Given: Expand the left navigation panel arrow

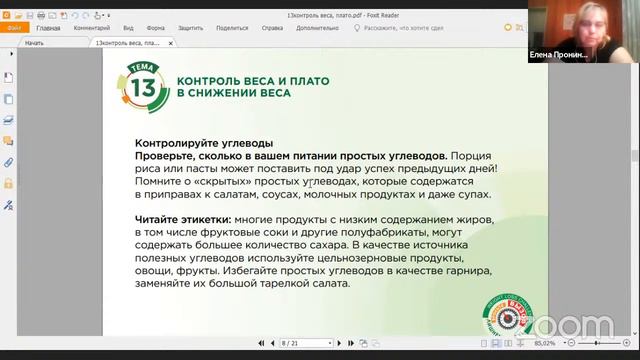Looking at the screenshot, I should click(11, 53).
